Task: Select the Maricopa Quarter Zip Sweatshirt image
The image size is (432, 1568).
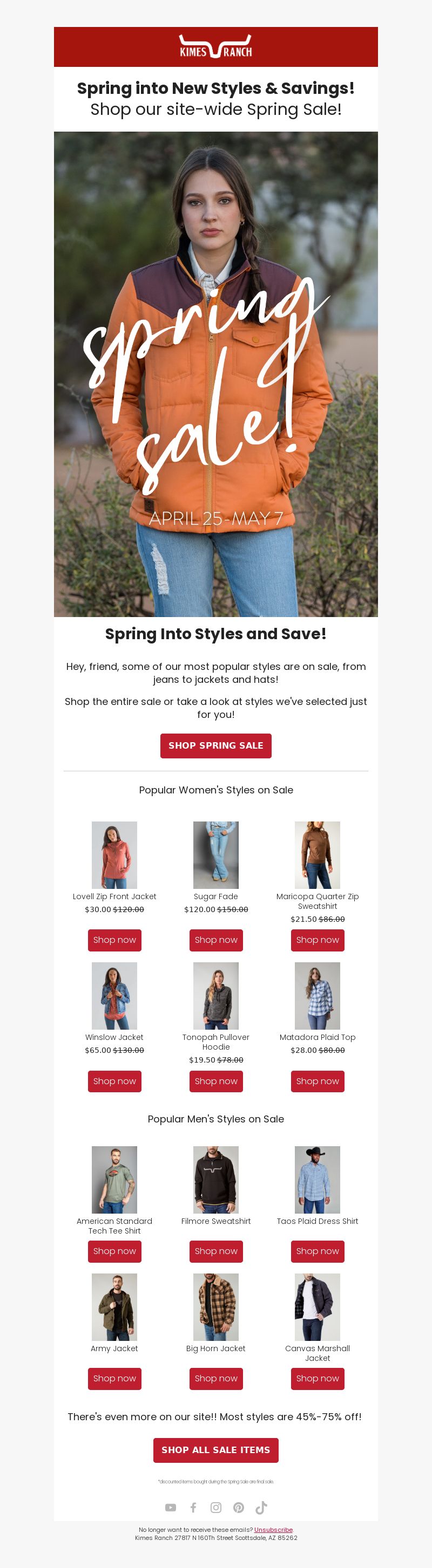Action: pos(318,854)
